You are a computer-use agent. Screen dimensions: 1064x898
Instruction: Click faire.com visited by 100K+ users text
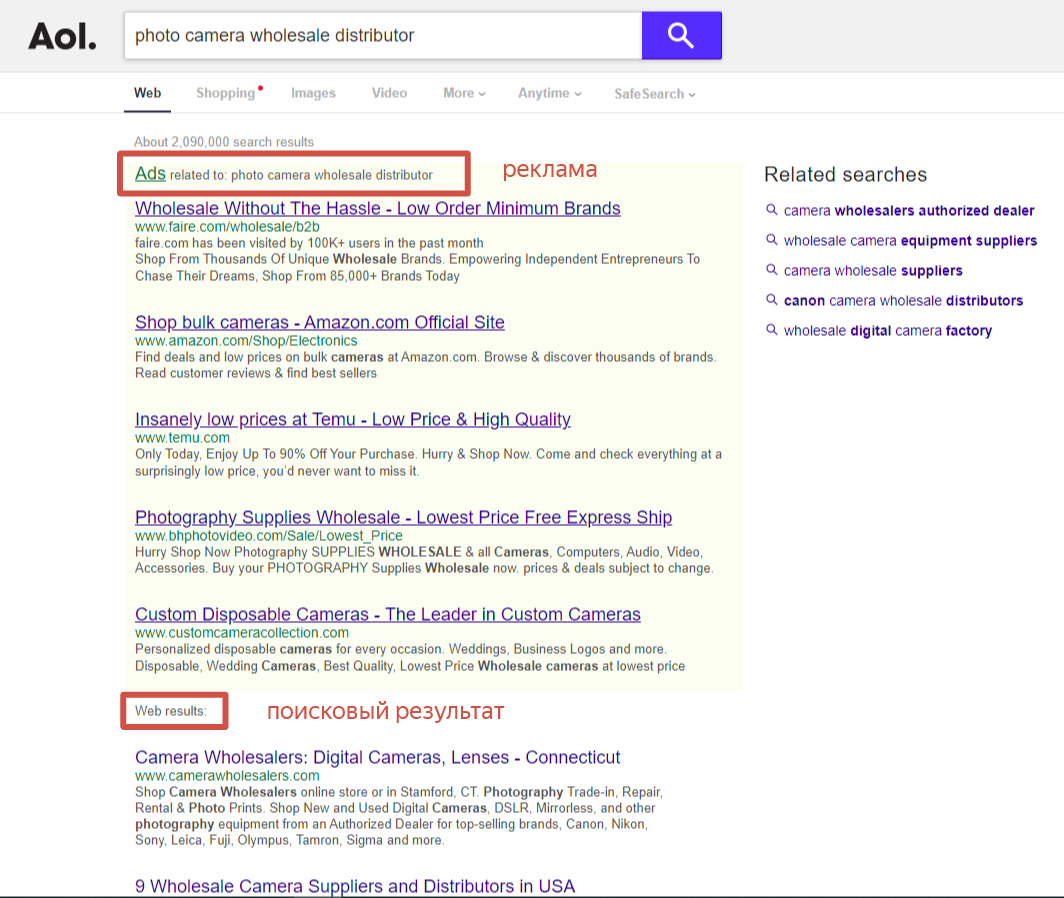pyautogui.click(x=309, y=243)
